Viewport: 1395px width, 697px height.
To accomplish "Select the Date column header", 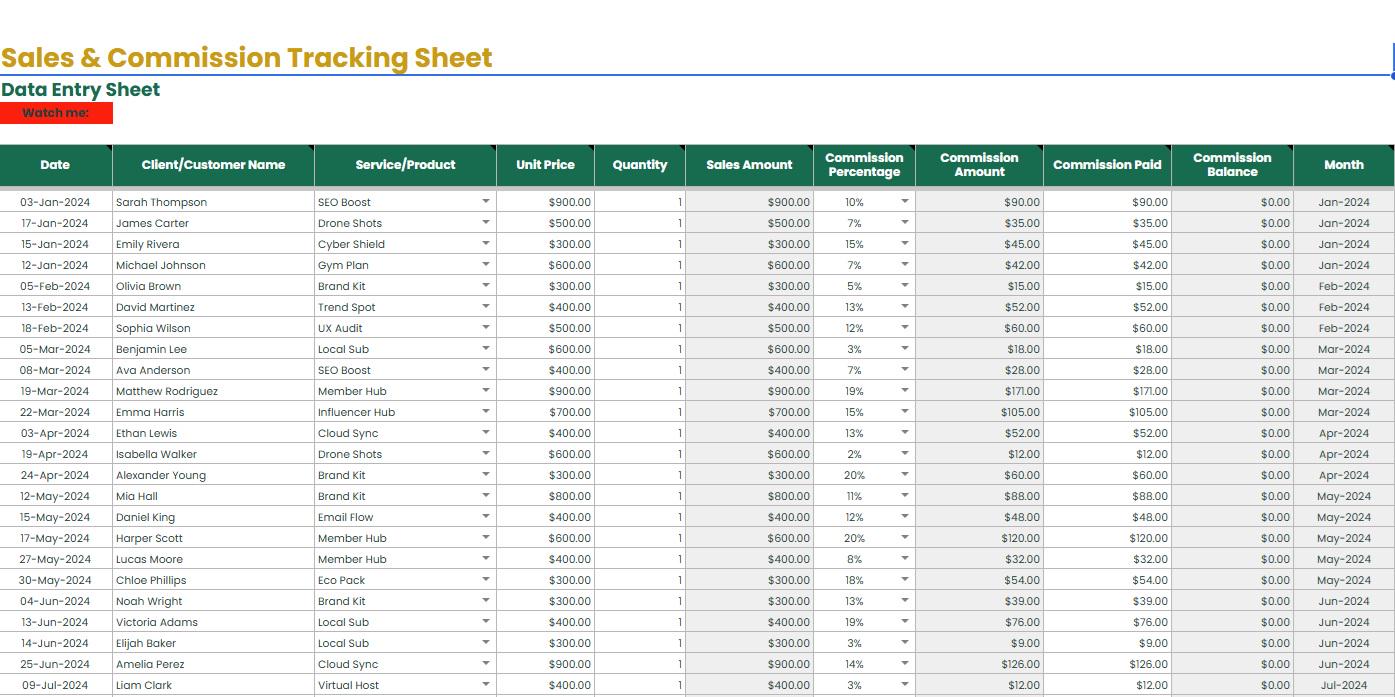I will (x=56, y=165).
